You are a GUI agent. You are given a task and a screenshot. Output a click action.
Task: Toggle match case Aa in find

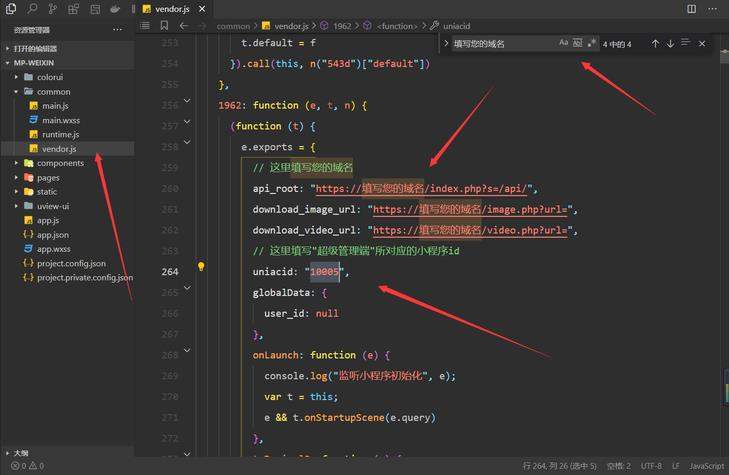[563, 43]
